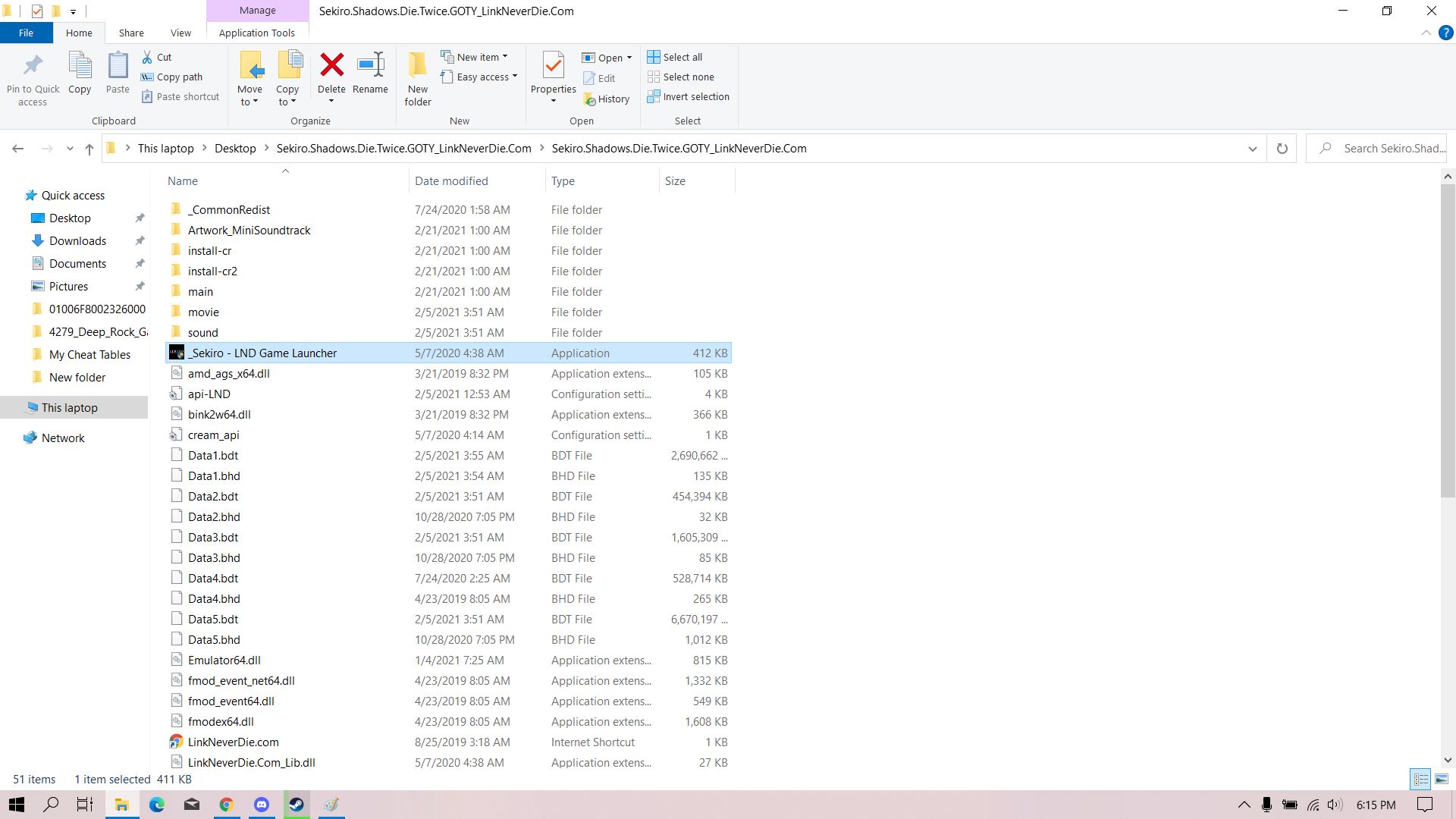The width and height of the screenshot is (1456, 819).
Task: Open the File menu tab
Action: [x=26, y=33]
